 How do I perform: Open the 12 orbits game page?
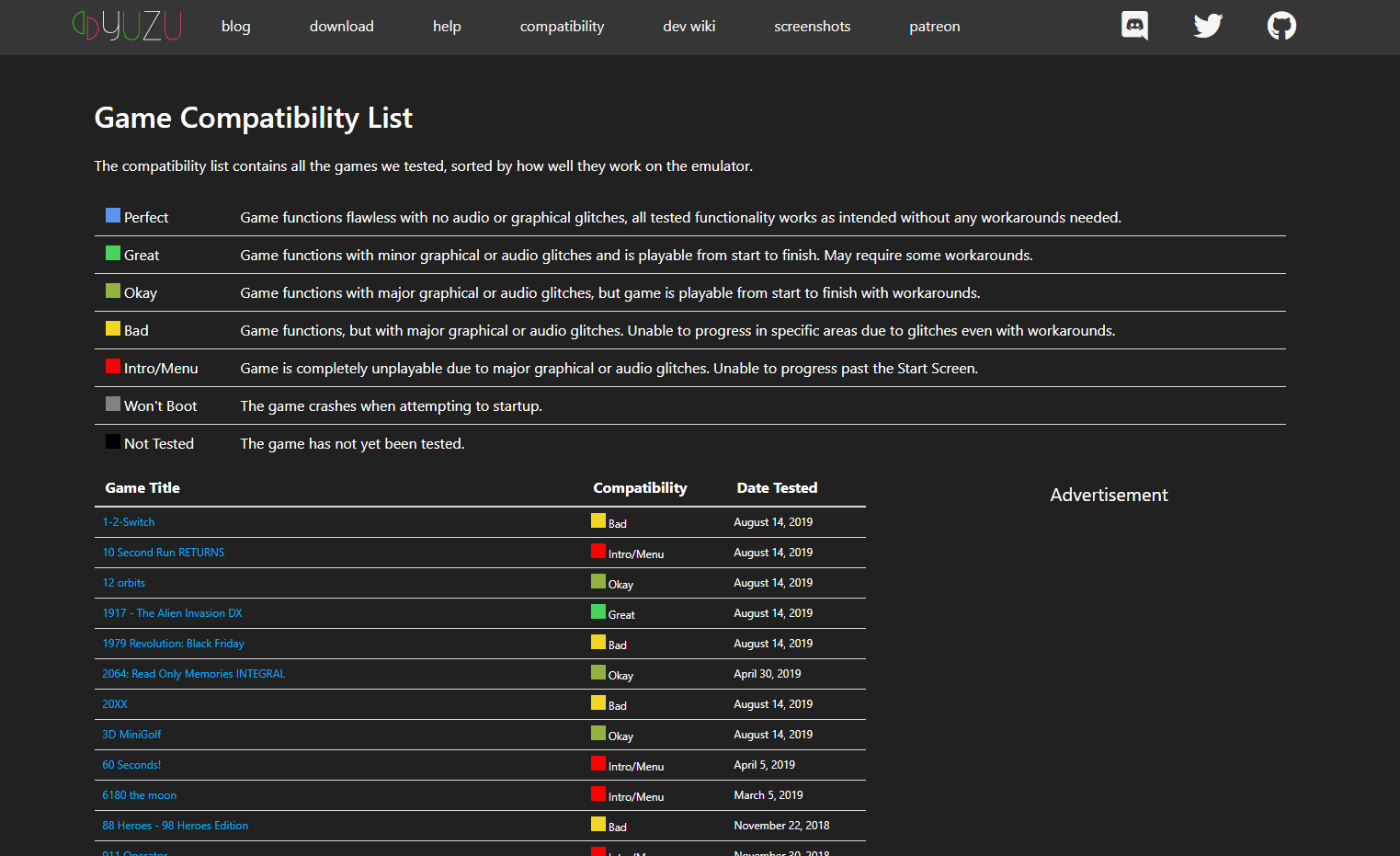tap(124, 583)
